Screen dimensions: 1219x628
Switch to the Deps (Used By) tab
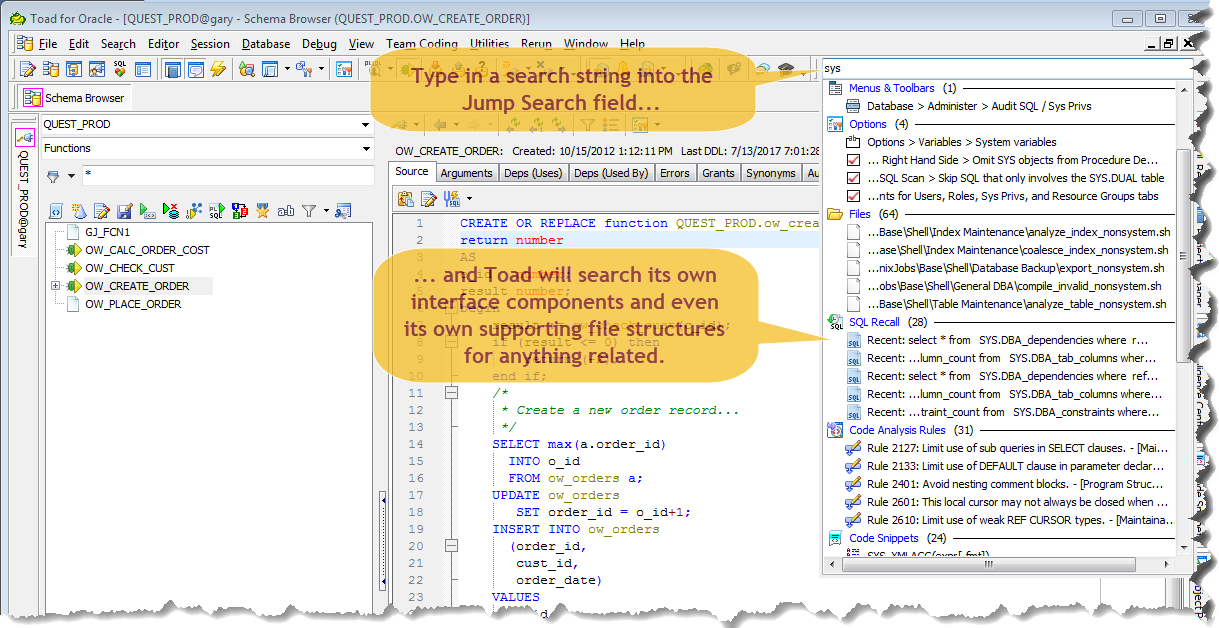tap(611, 173)
